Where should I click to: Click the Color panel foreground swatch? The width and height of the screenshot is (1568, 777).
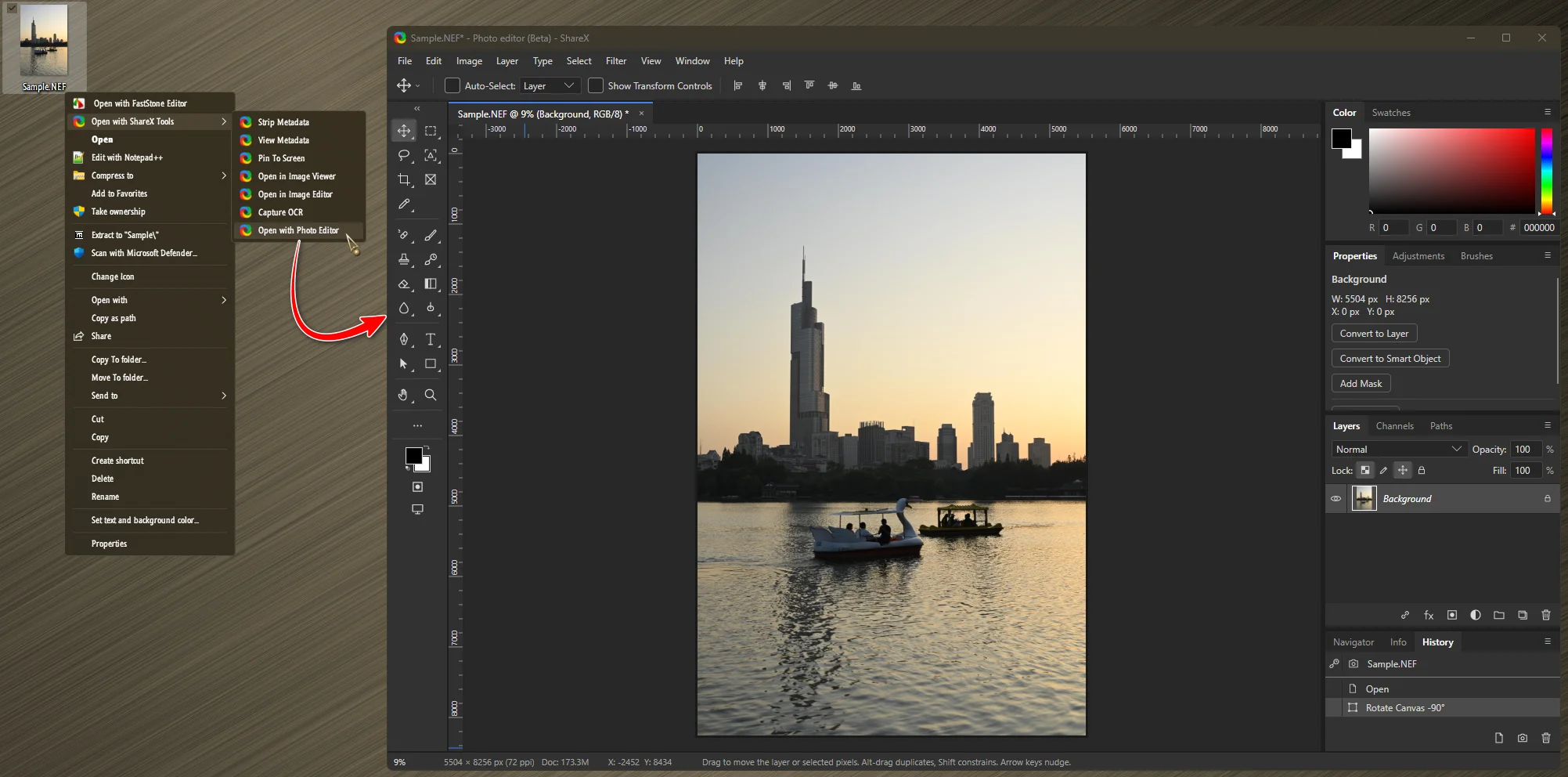1341,139
